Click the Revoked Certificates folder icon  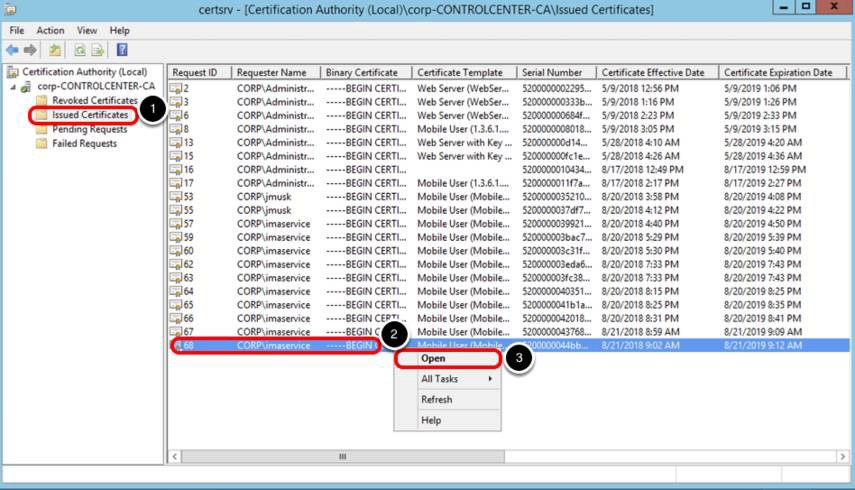pyautogui.click(x=41, y=100)
